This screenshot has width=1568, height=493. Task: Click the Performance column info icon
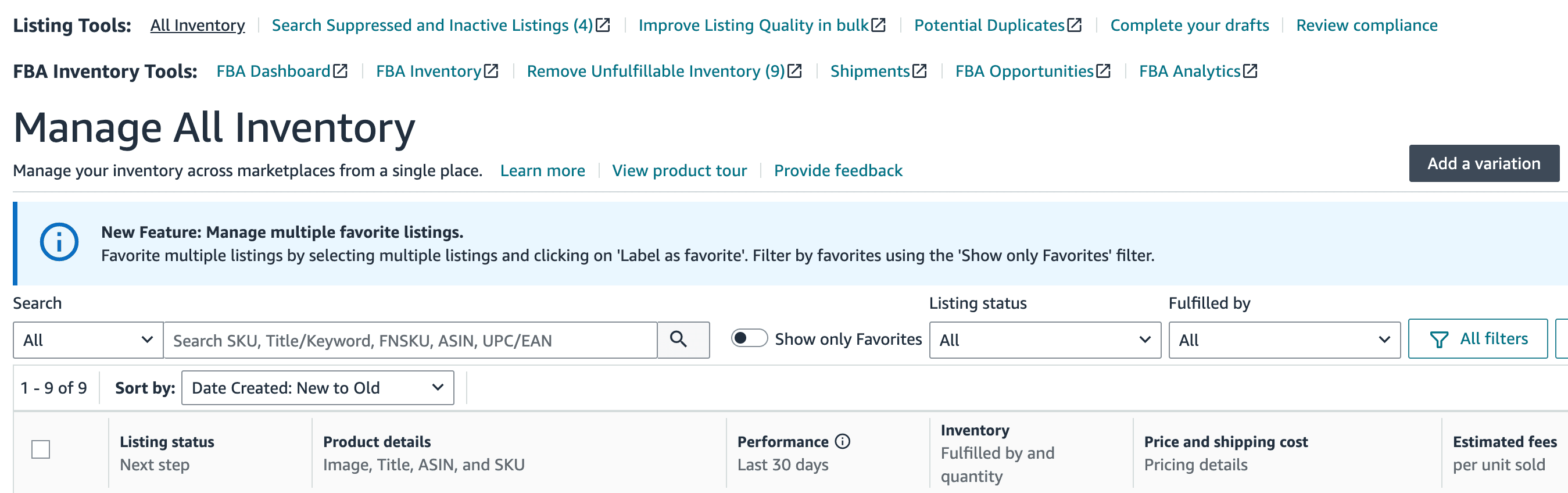(x=843, y=441)
